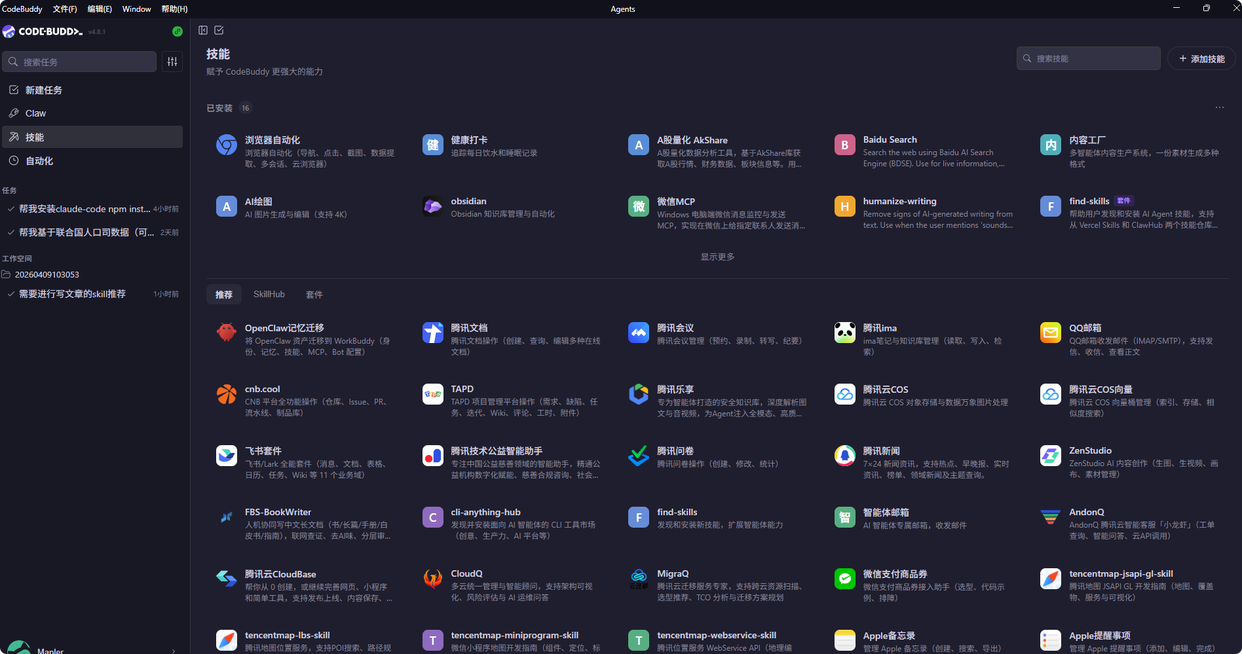Image resolution: width=1242 pixels, height=654 pixels.
Task: Open task 需要进行写文章的skill推荐
Action: tap(92, 294)
